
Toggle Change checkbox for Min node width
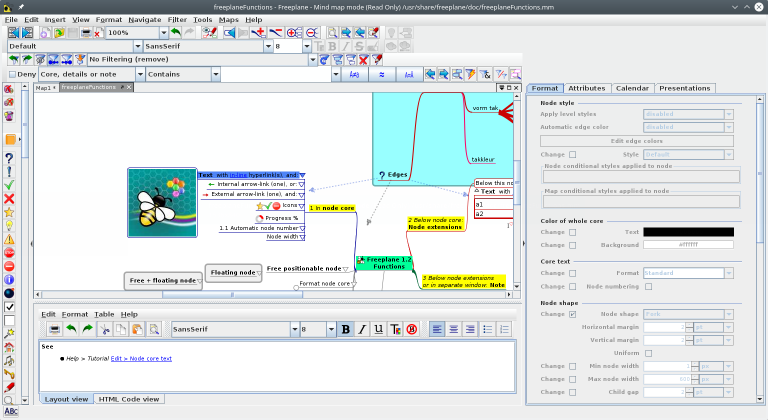[573, 366]
